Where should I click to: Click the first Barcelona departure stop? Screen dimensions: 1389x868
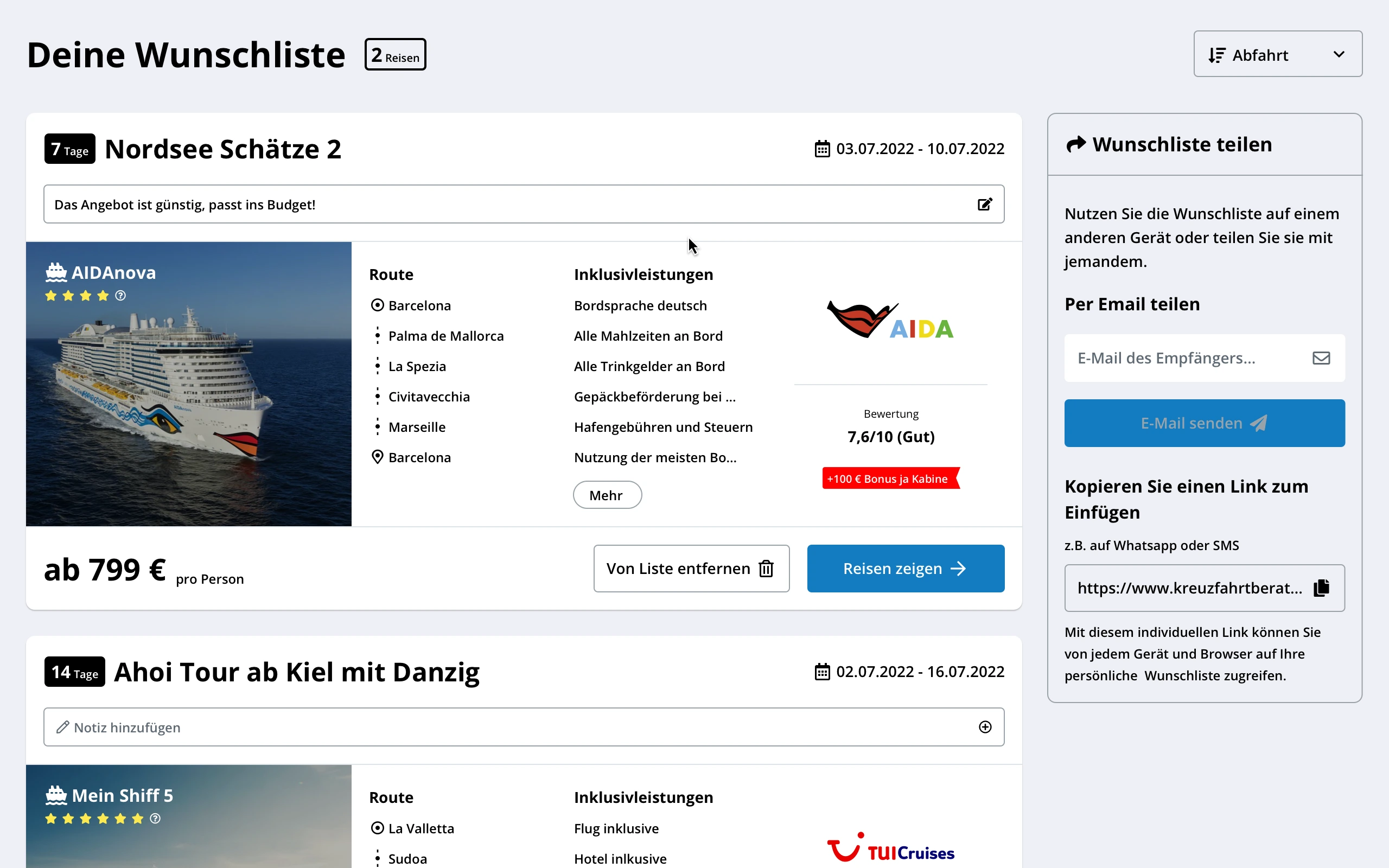(x=419, y=305)
